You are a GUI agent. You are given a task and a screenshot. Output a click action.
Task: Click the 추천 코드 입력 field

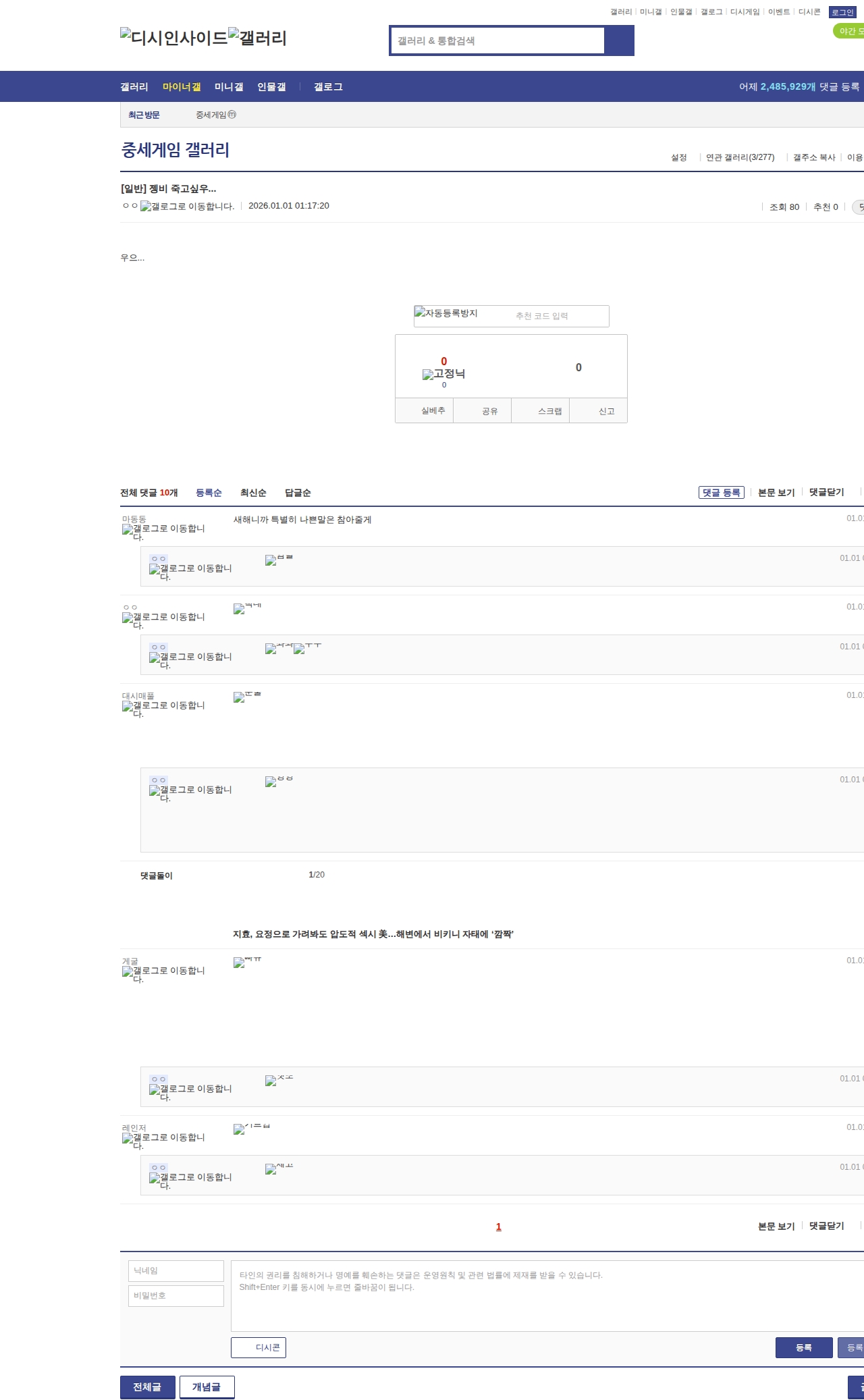click(x=560, y=316)
